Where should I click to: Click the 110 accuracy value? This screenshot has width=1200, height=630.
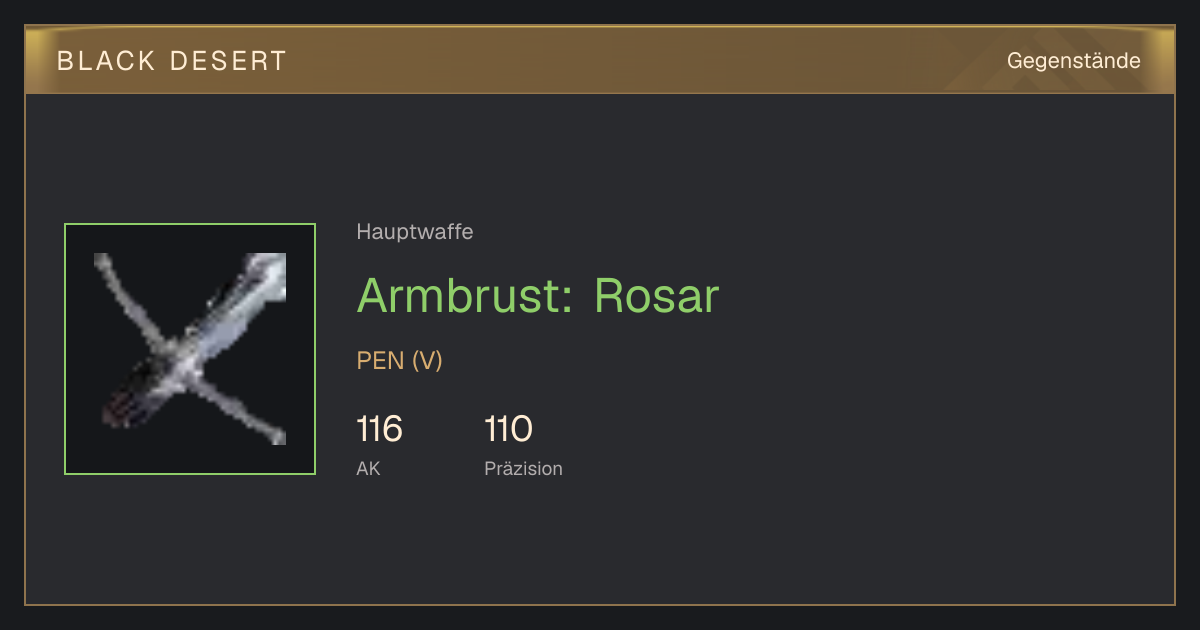pos(508,429)
